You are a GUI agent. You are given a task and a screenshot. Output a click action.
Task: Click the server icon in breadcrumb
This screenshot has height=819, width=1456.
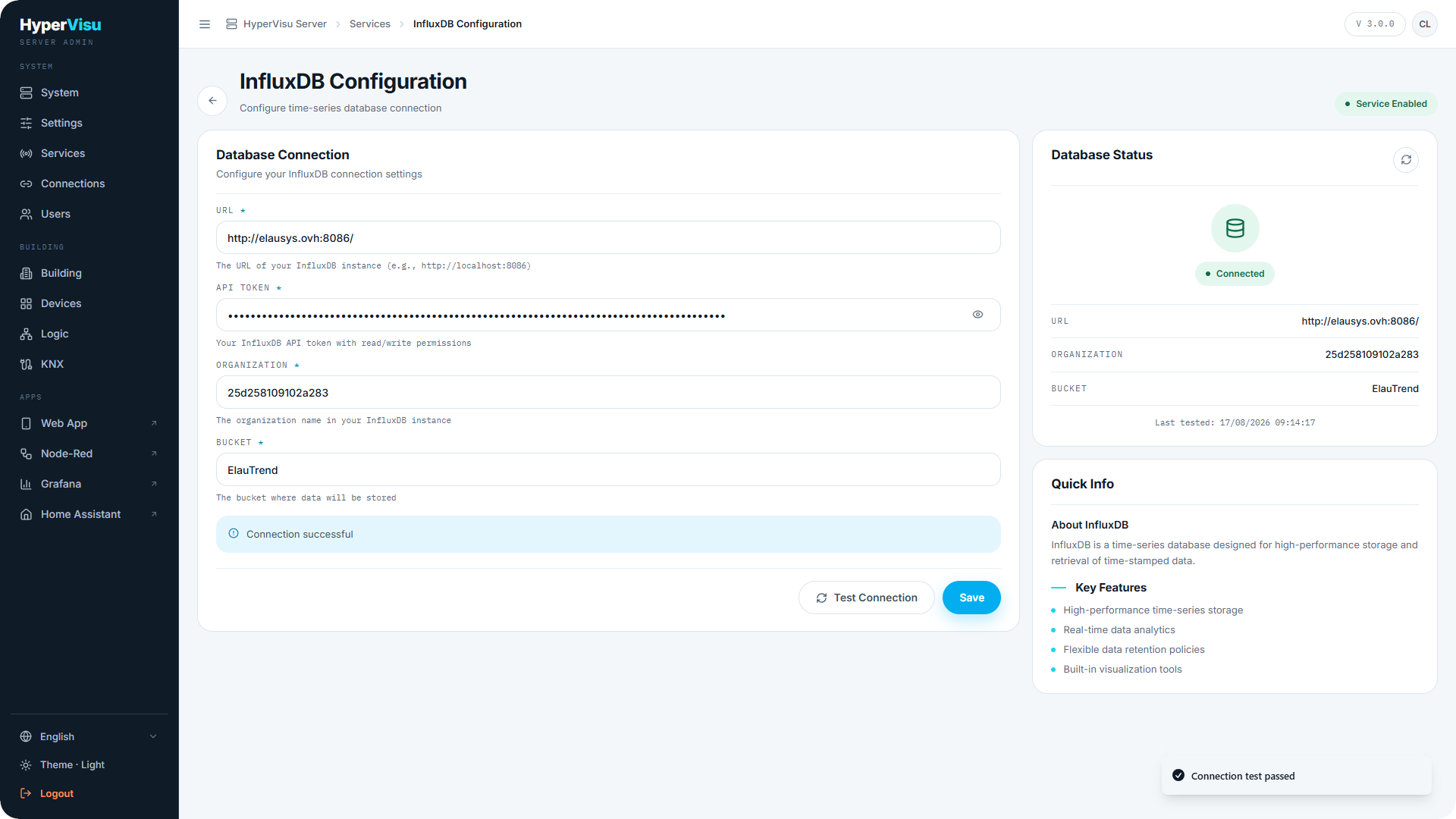pos(231,24)
